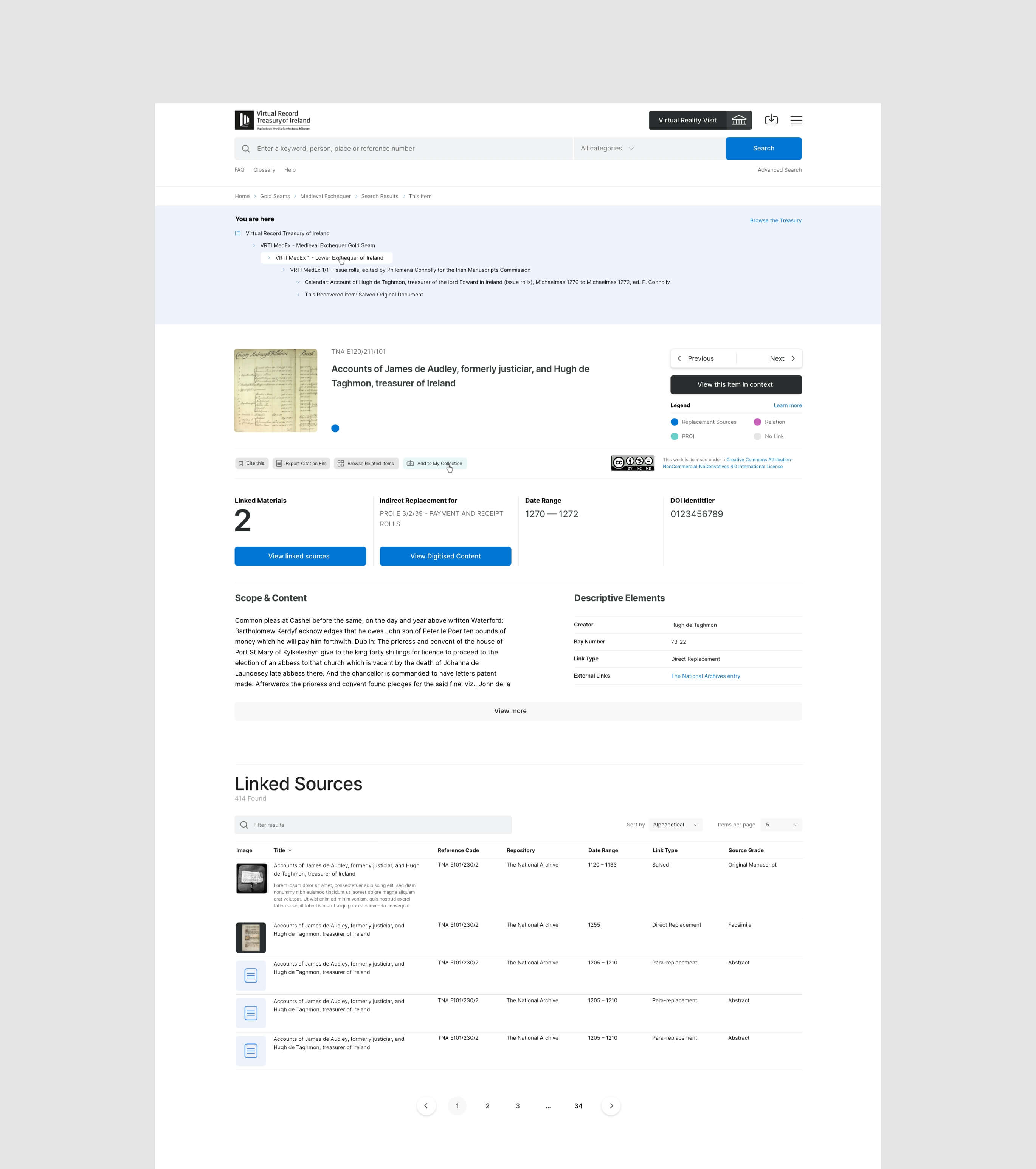
Task: Click the View Digitised Content button
Action: pyautogui.click(x=445, y=556)
